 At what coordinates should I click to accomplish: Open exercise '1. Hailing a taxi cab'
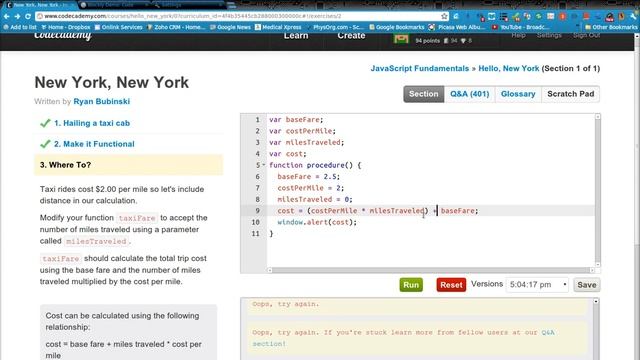click(92, 123)
